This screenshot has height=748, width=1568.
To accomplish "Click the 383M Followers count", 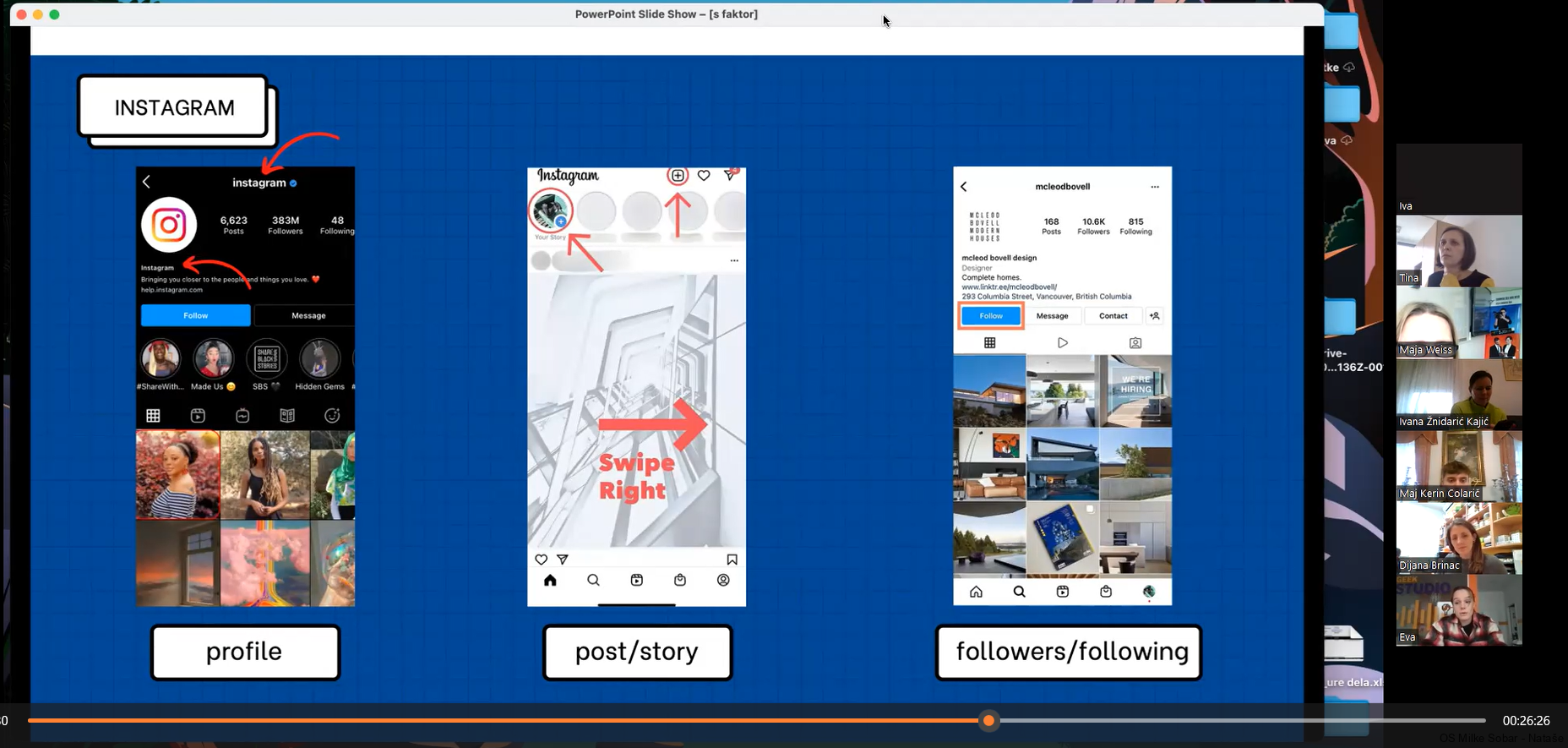I will point(286,225).
